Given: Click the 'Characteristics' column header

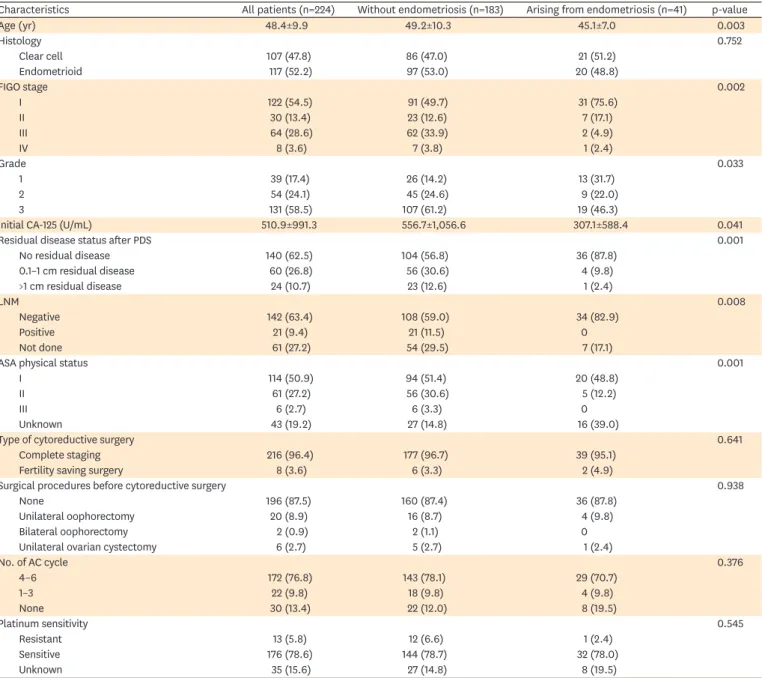Looking at the screenshot, I should point(34,10).
